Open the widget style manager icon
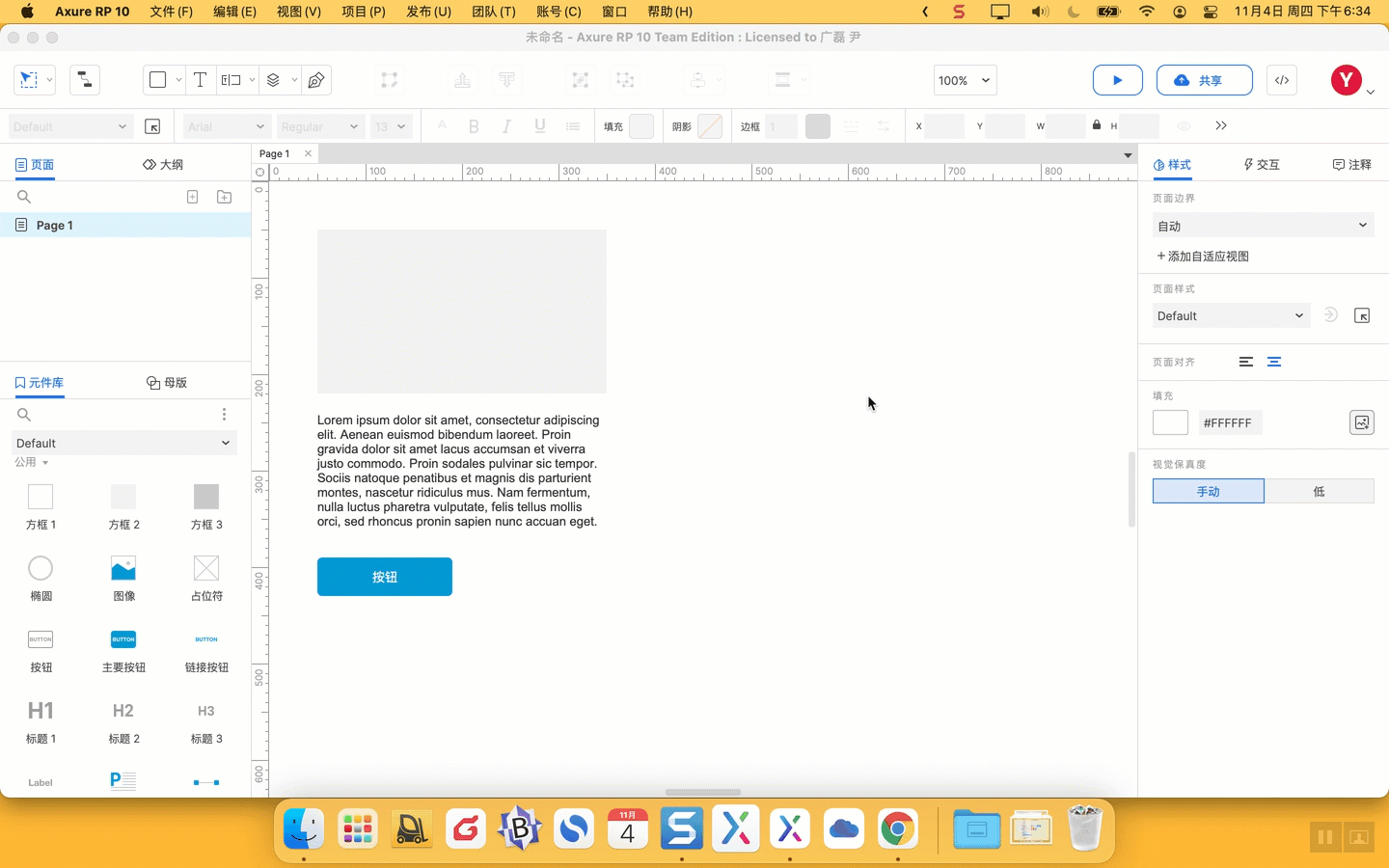The image size is (1389, 868). [152, 126]
